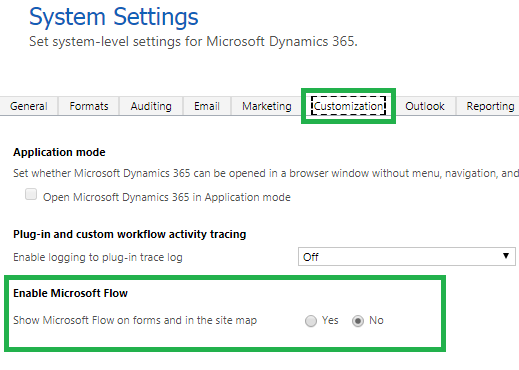Select the Auditing tab
The width and height of the screenshot is (519, 370).
151,106
